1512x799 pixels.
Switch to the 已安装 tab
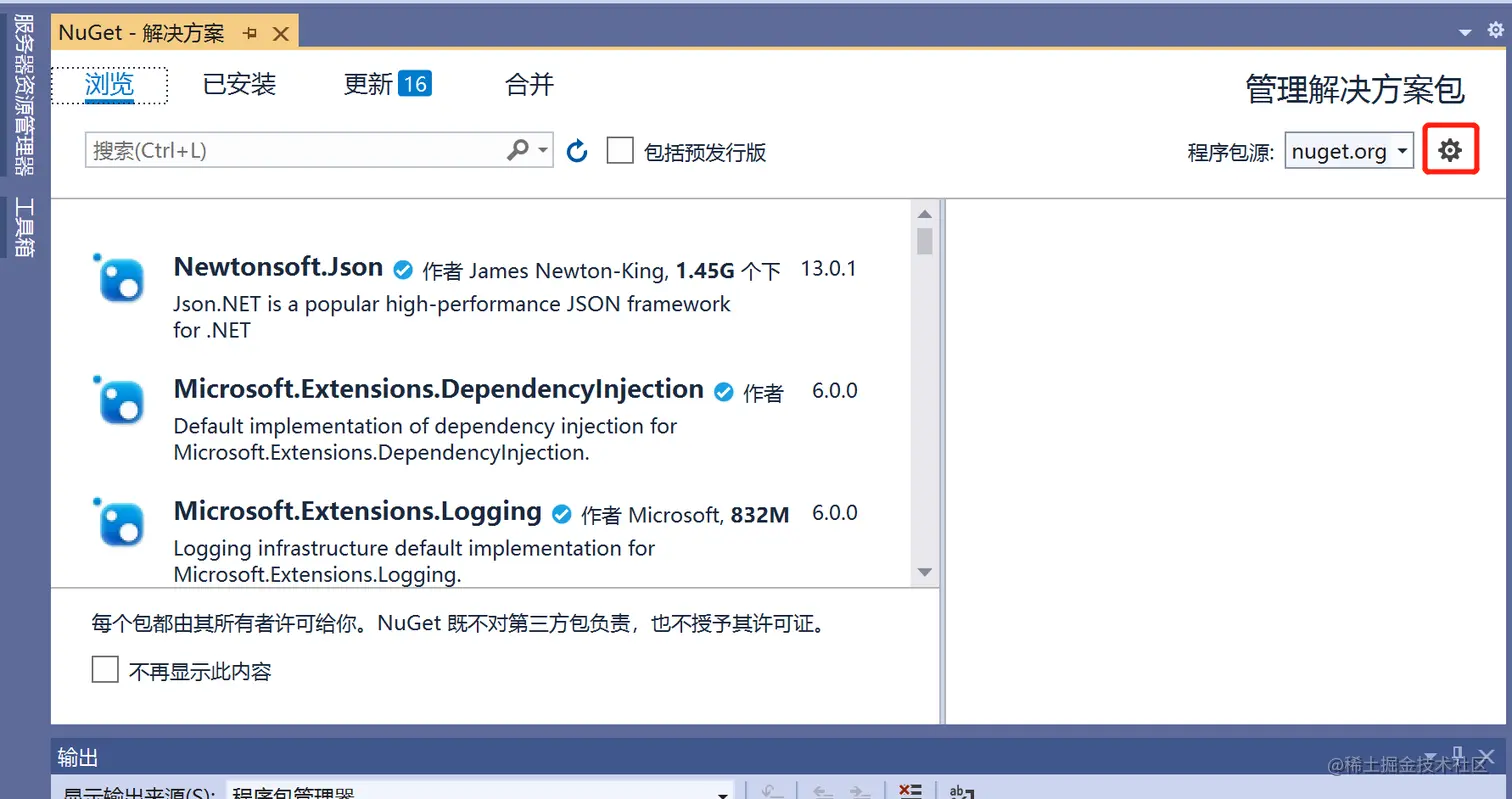tap(239, 85)
